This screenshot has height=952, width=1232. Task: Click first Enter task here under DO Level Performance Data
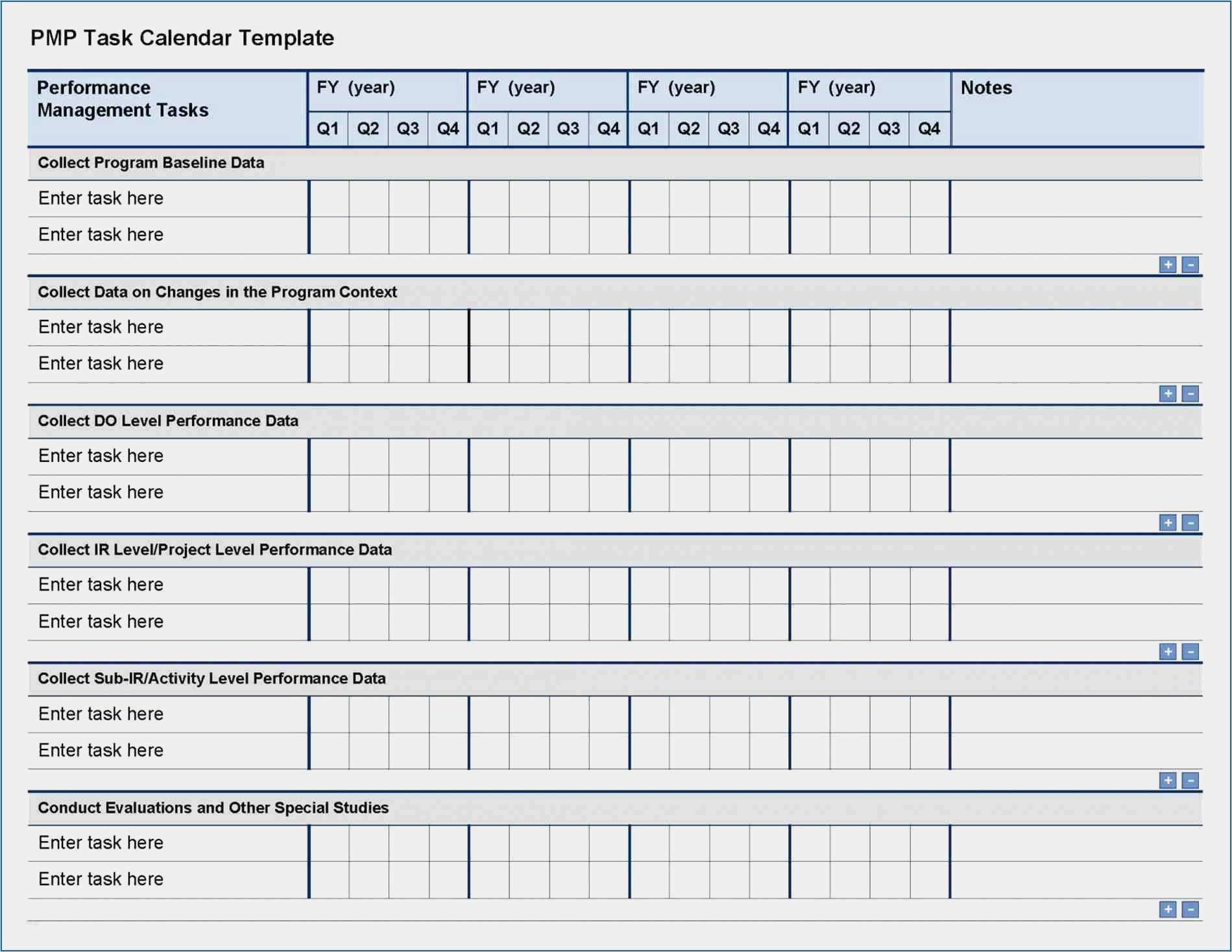(x=101, y=456)
